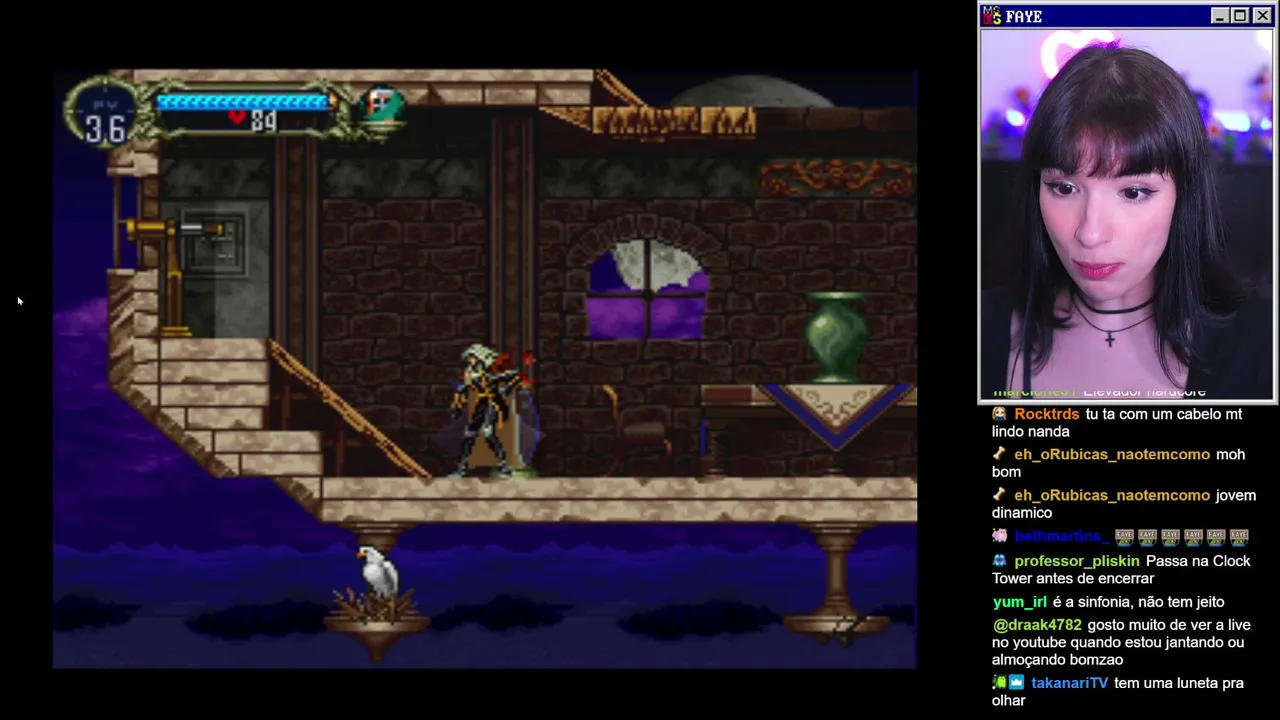Open the Rocktrds username in chat
The height and width of the screenshot is (720, 1280).
(1047, 414)
